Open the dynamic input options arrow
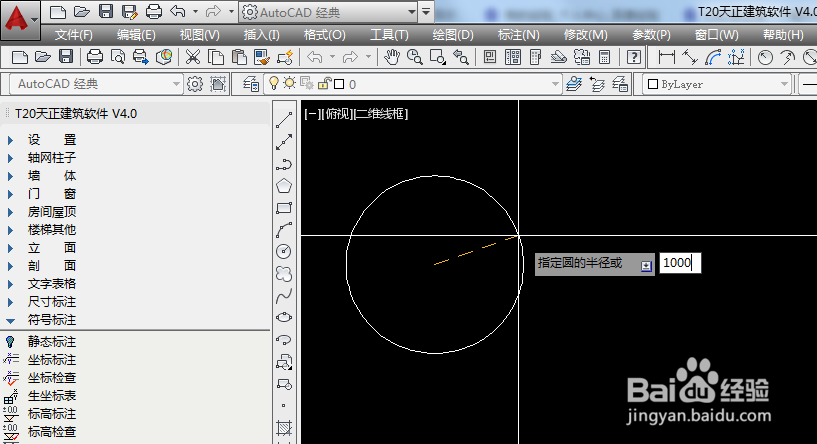 tap(646, 266)
